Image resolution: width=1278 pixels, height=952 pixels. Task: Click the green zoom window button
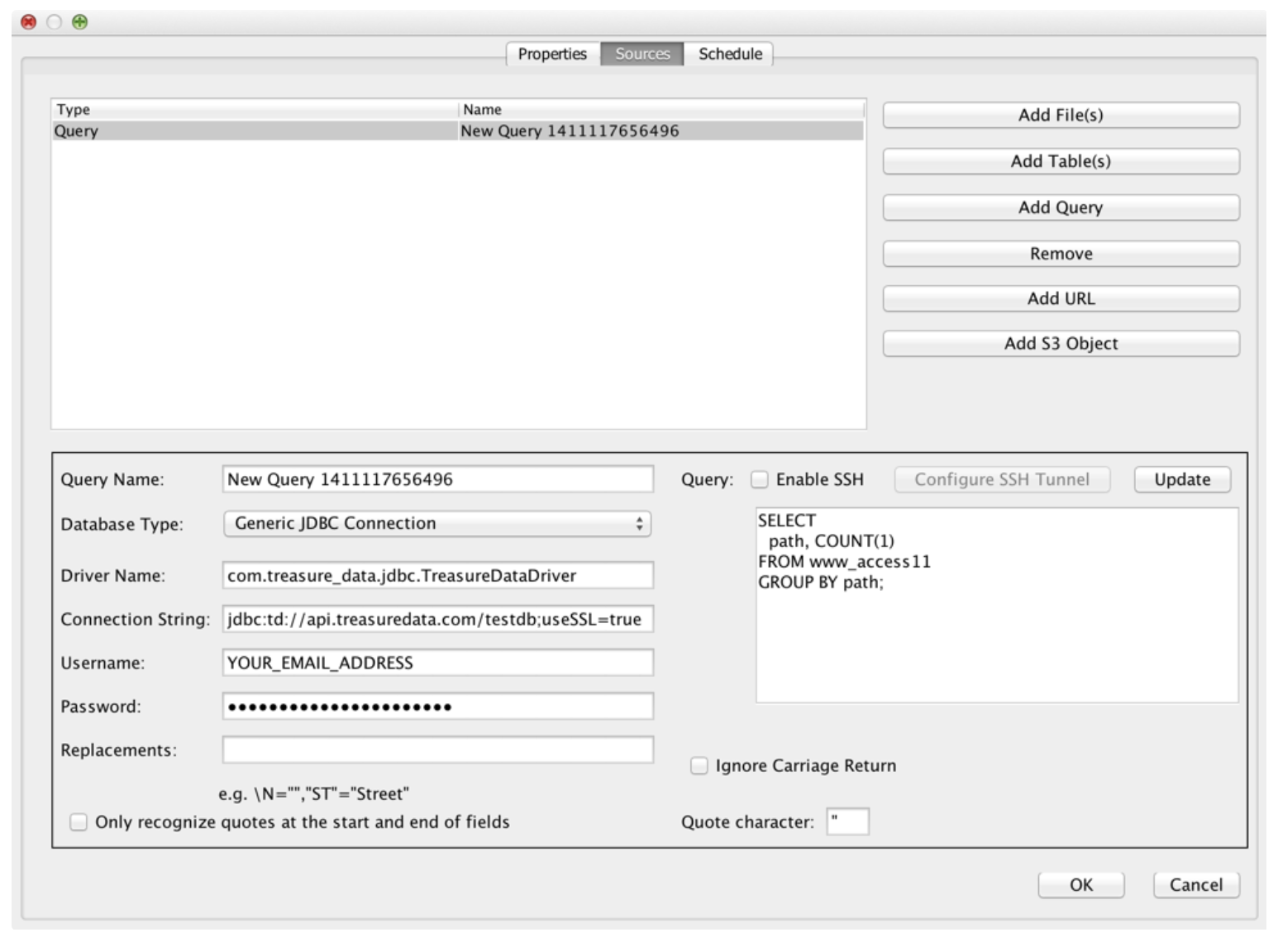point(79,22)
